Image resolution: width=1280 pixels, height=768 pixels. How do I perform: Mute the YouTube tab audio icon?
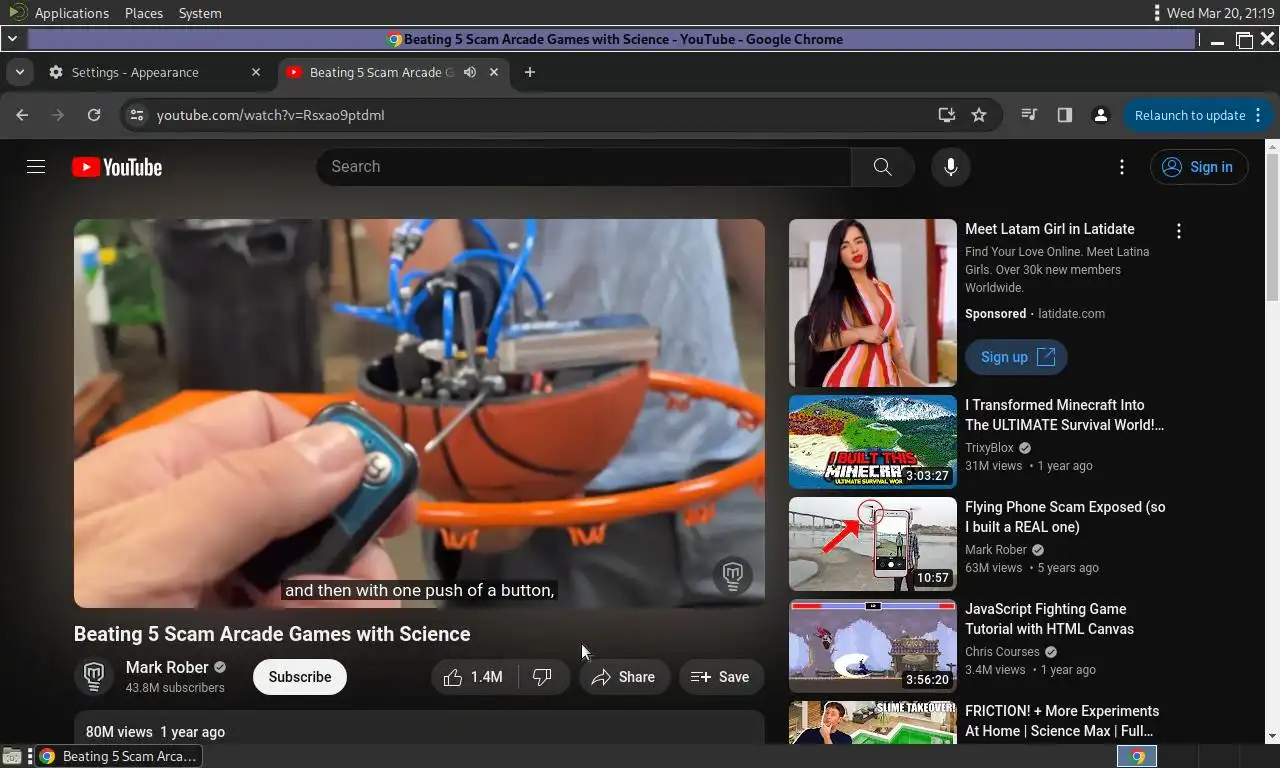[470, 72]
